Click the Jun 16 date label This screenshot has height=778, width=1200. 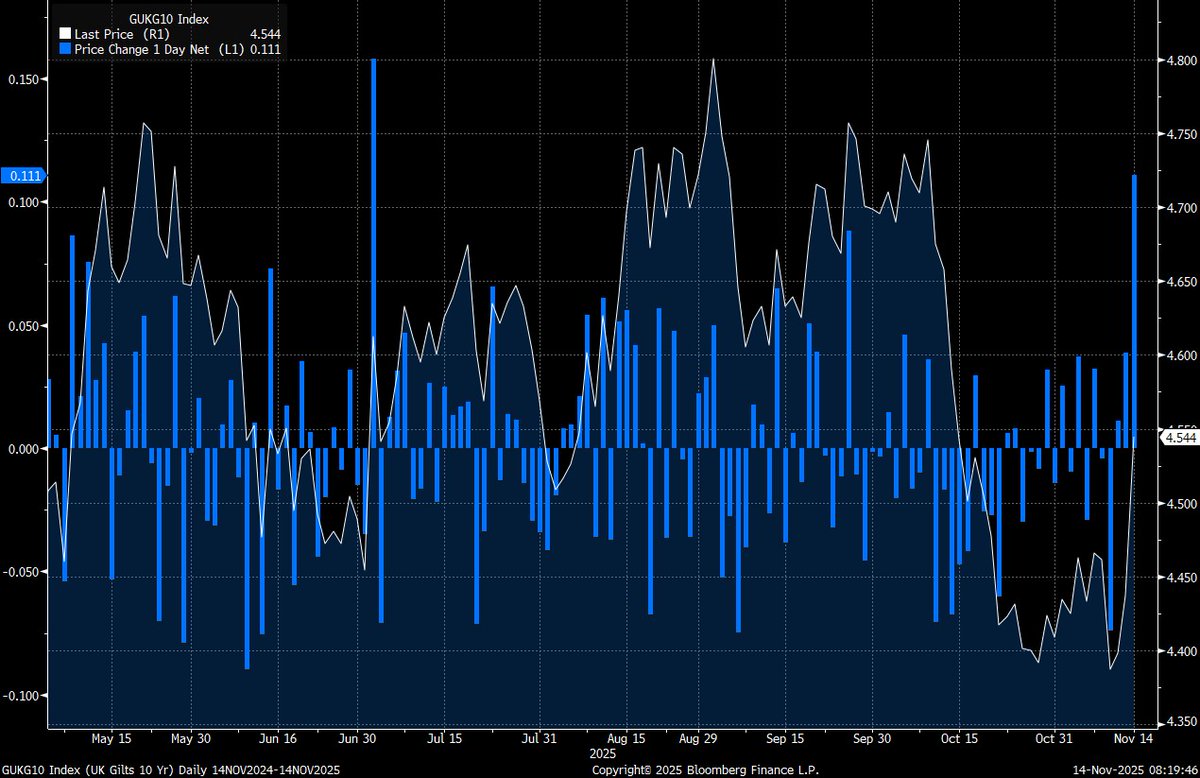(277, 739)
